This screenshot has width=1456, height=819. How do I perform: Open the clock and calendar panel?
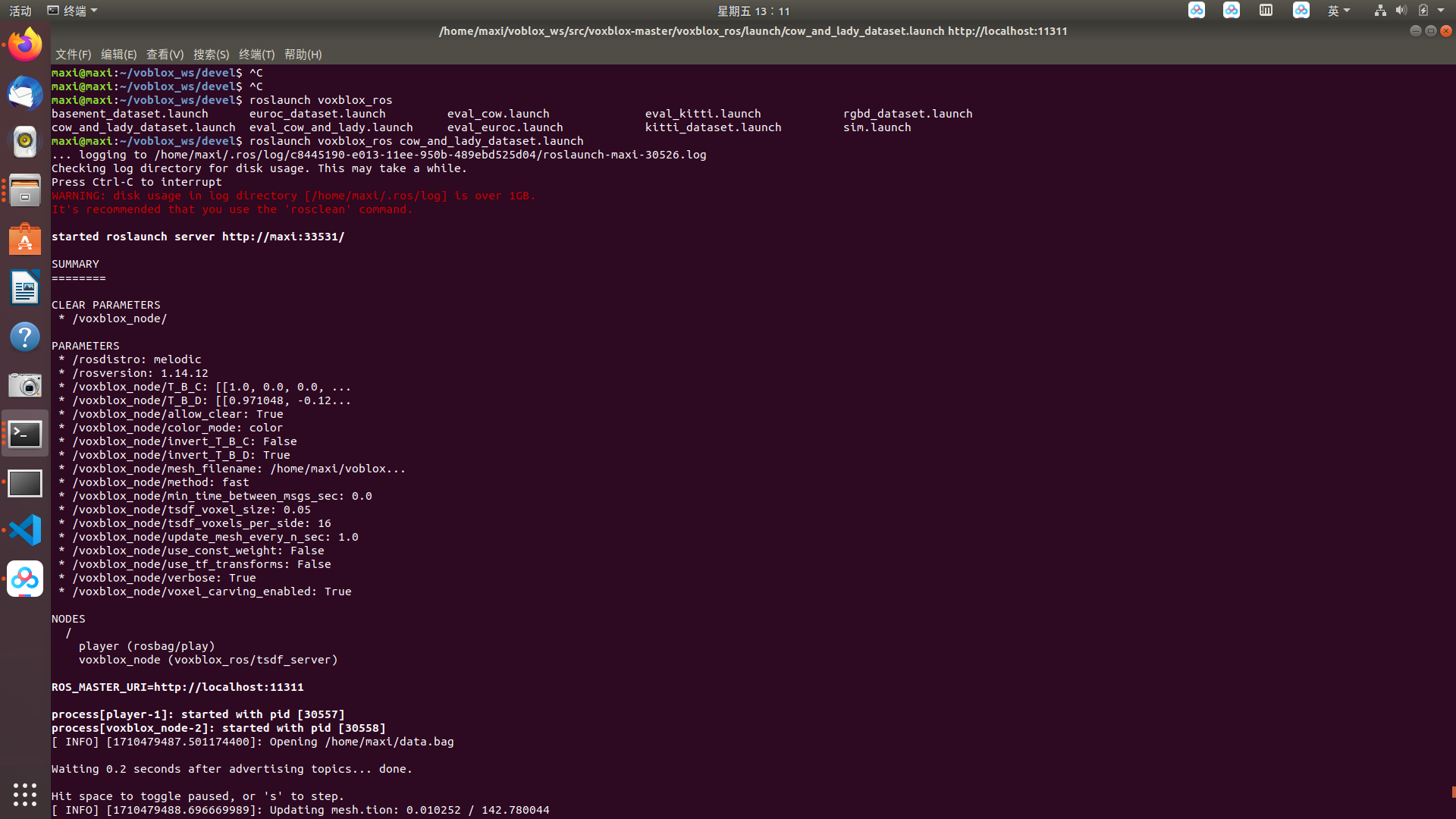coord(754,11)
